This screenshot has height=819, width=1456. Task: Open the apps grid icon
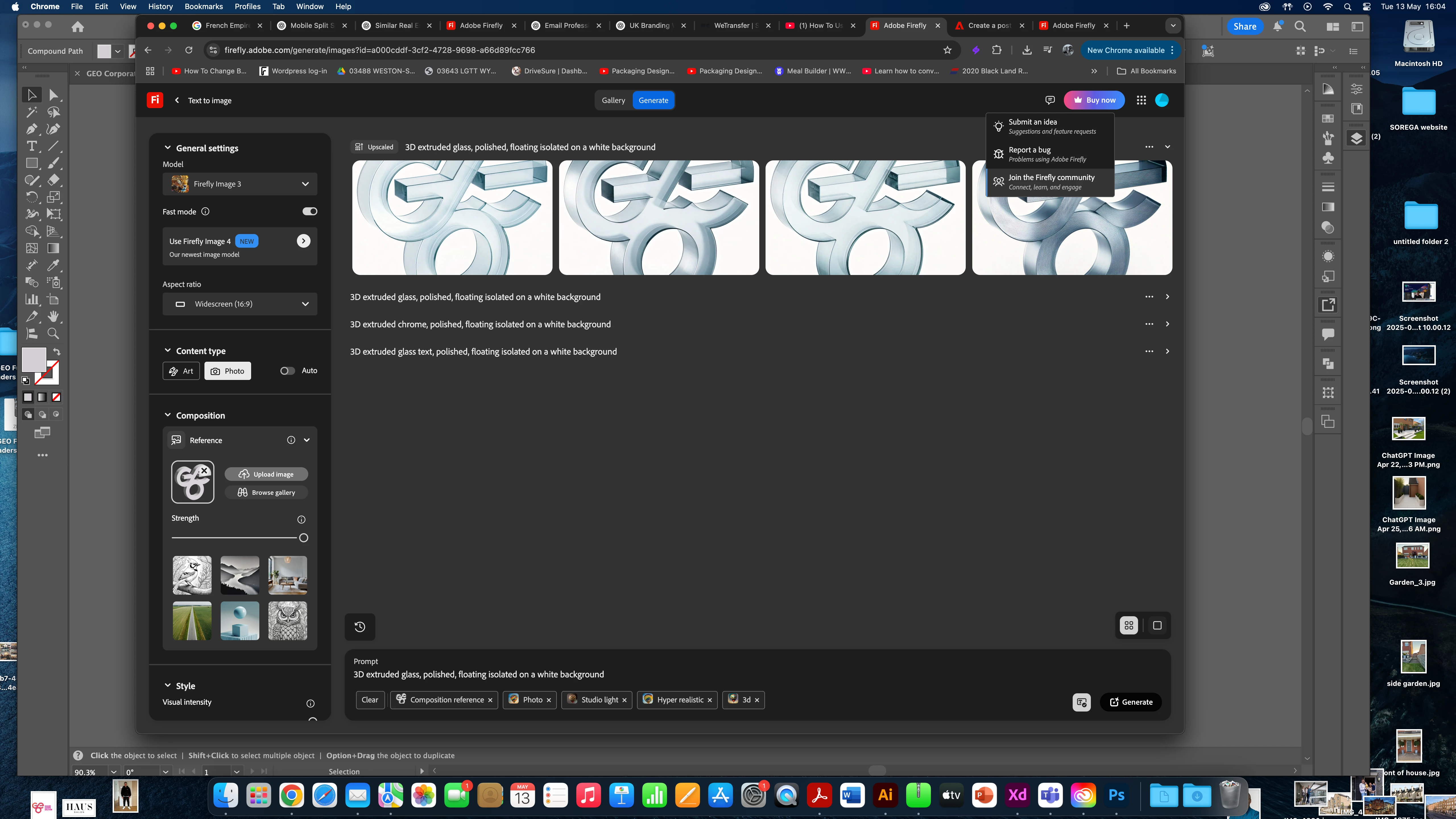[x=1141, y=100]
